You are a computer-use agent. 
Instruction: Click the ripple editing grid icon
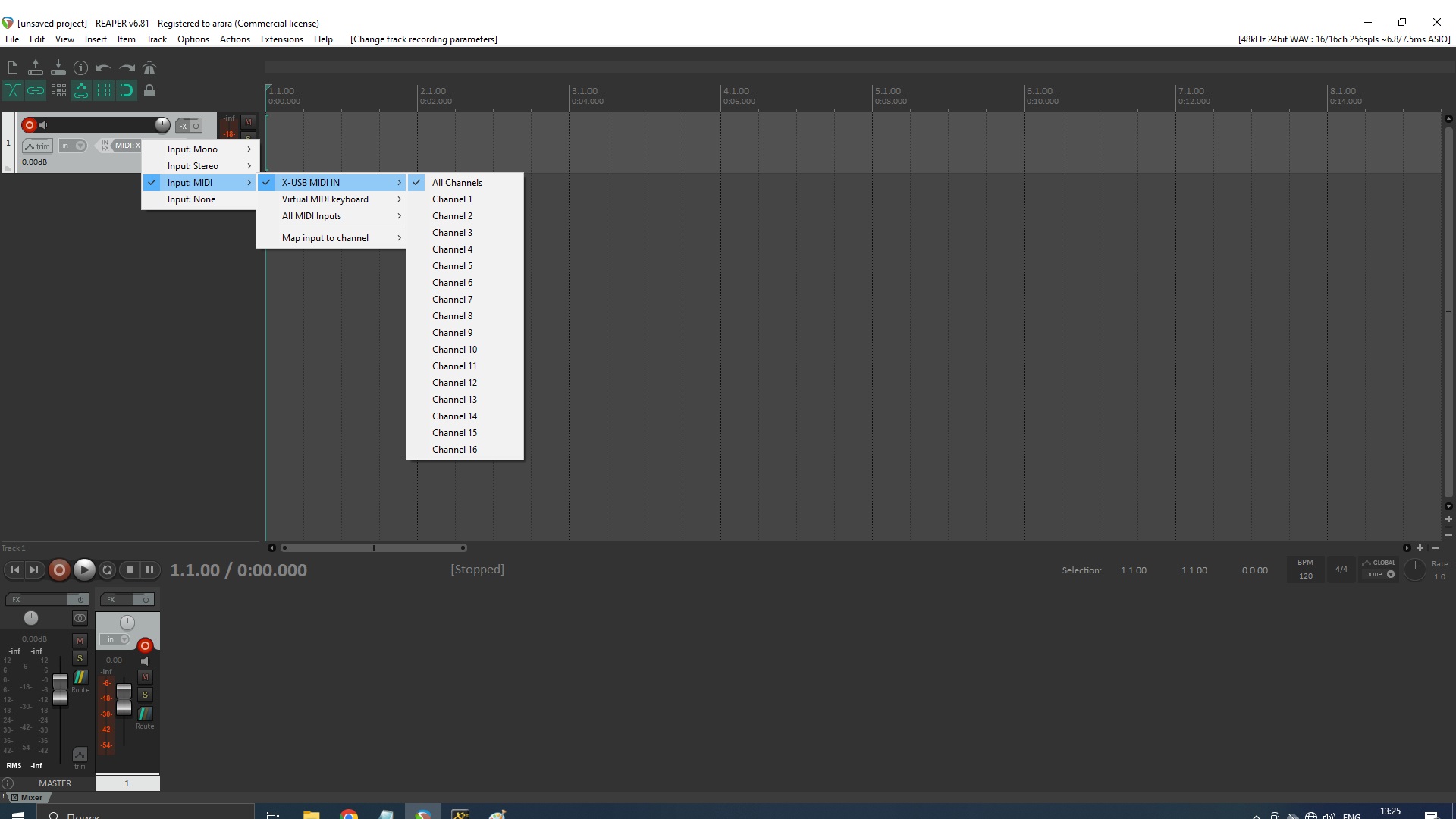58,91
